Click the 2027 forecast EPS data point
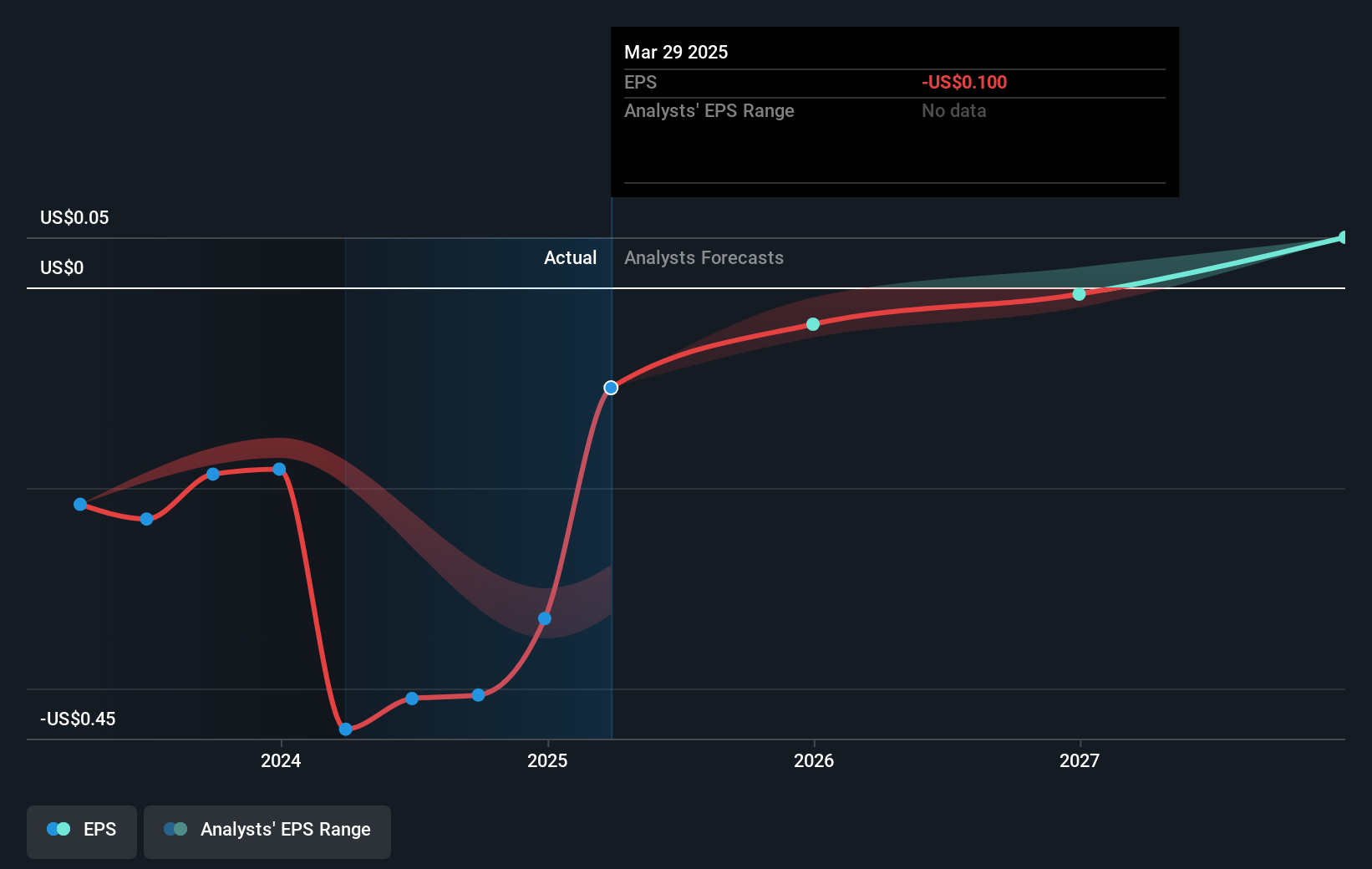1372x869 pixels. pyautogui.click(x=1079, y=294)
